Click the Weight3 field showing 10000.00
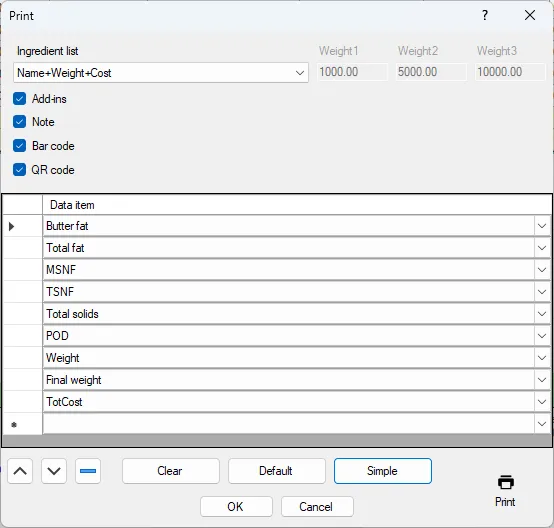Image resolution: width=554 pixels, height=528 pixels. 510,72
